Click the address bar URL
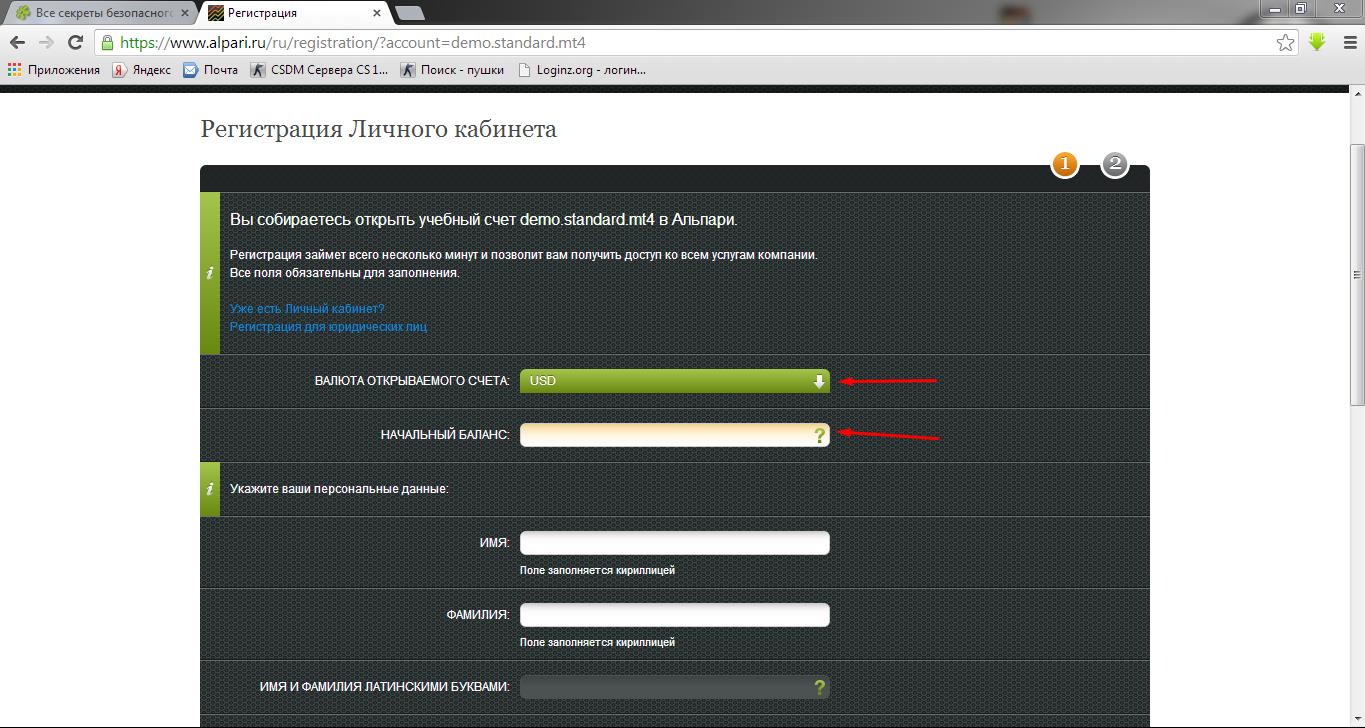Viewport: 1365px width, 728px height. click(352, 43)
